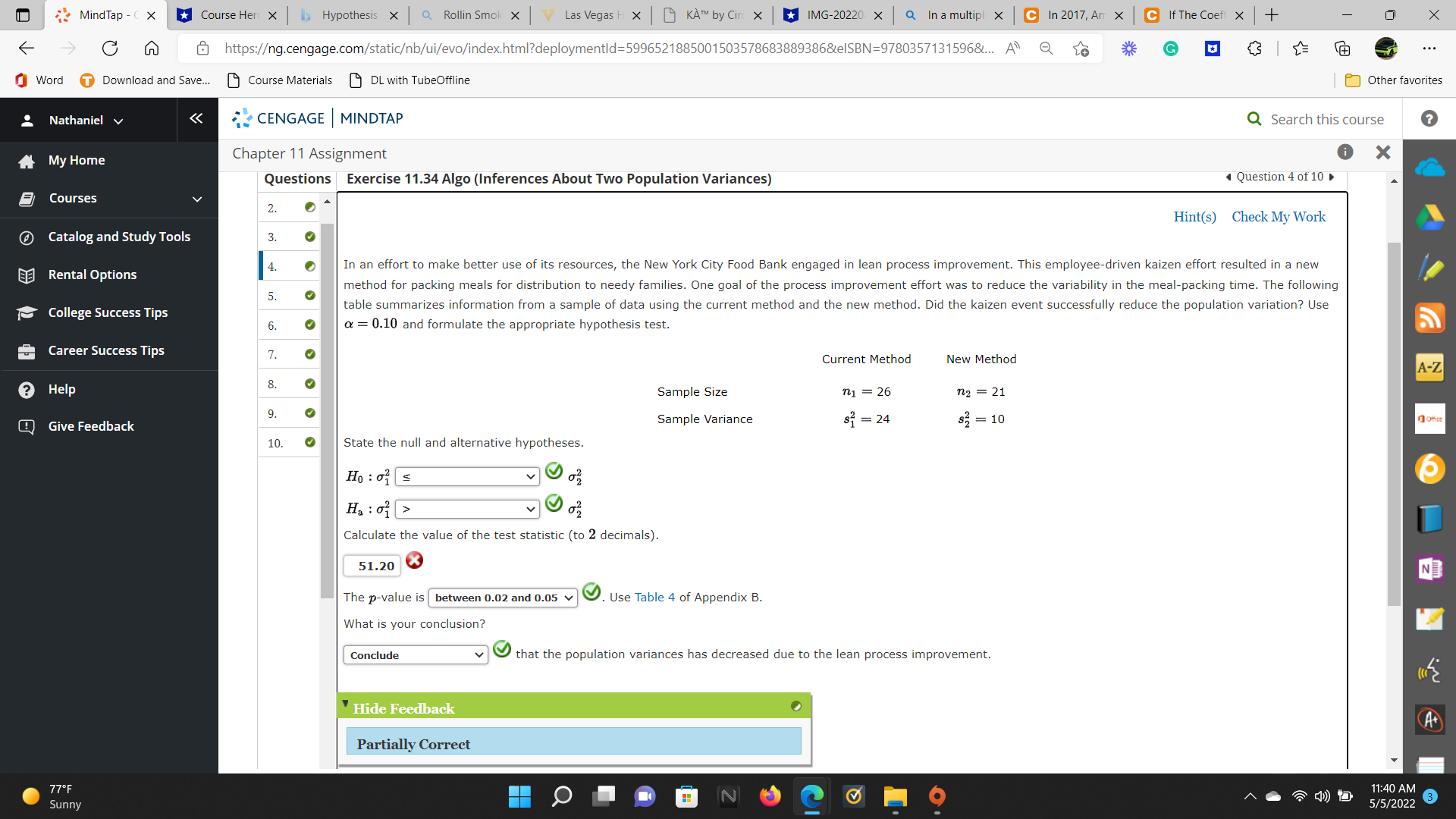The width and height of the screenshot is (1456, 819).
Task: Open the p-value dropdown showing between 0.02 and 0.05
Action: 502,598
